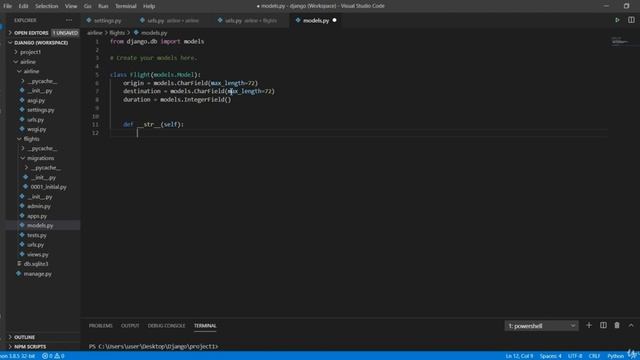Change language mode via Python status item
Viewport: 640px width, 360px height.
pyautogui.click(x=616, y=356)
